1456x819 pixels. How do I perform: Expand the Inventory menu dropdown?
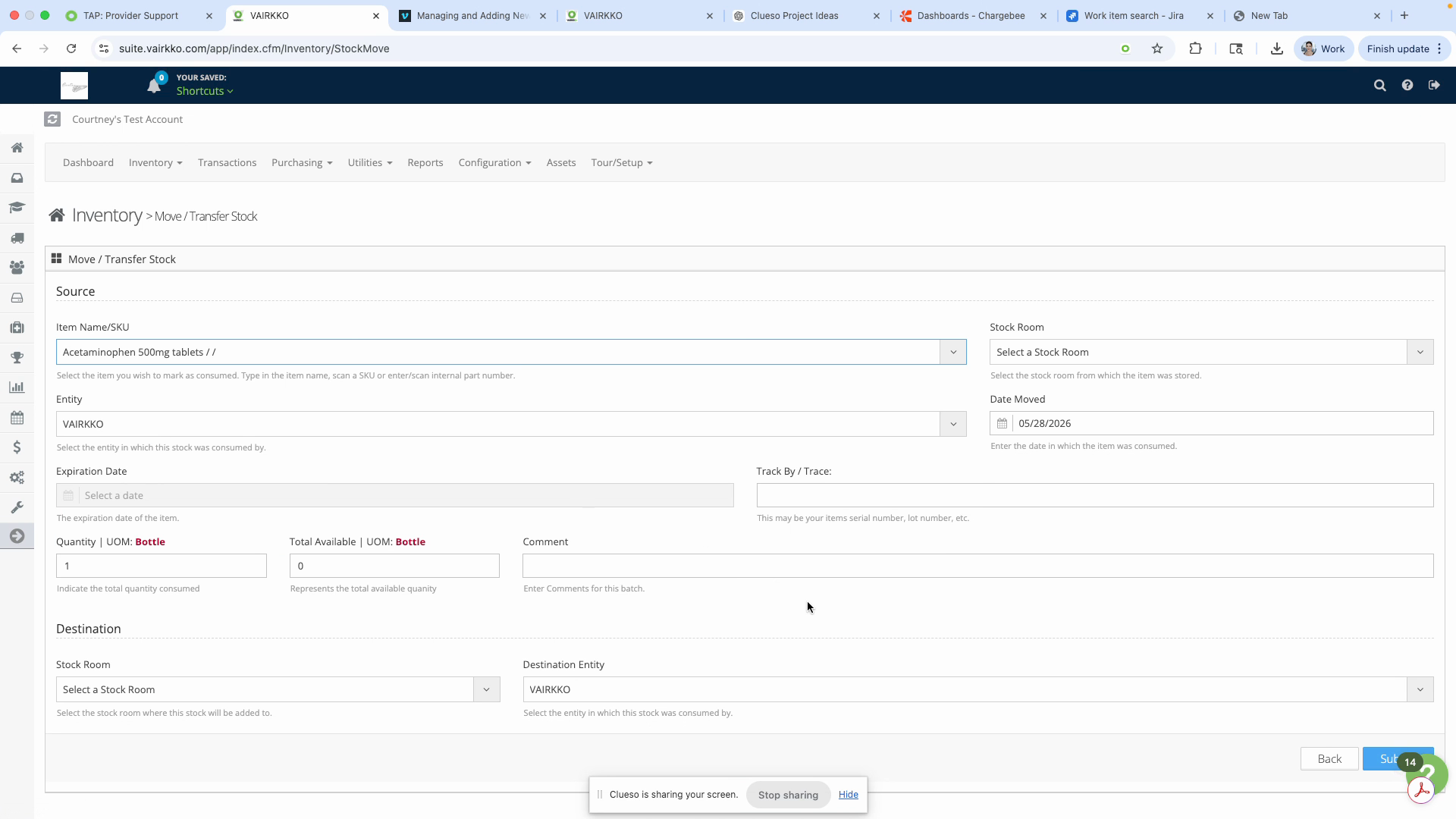pos(155,162)
